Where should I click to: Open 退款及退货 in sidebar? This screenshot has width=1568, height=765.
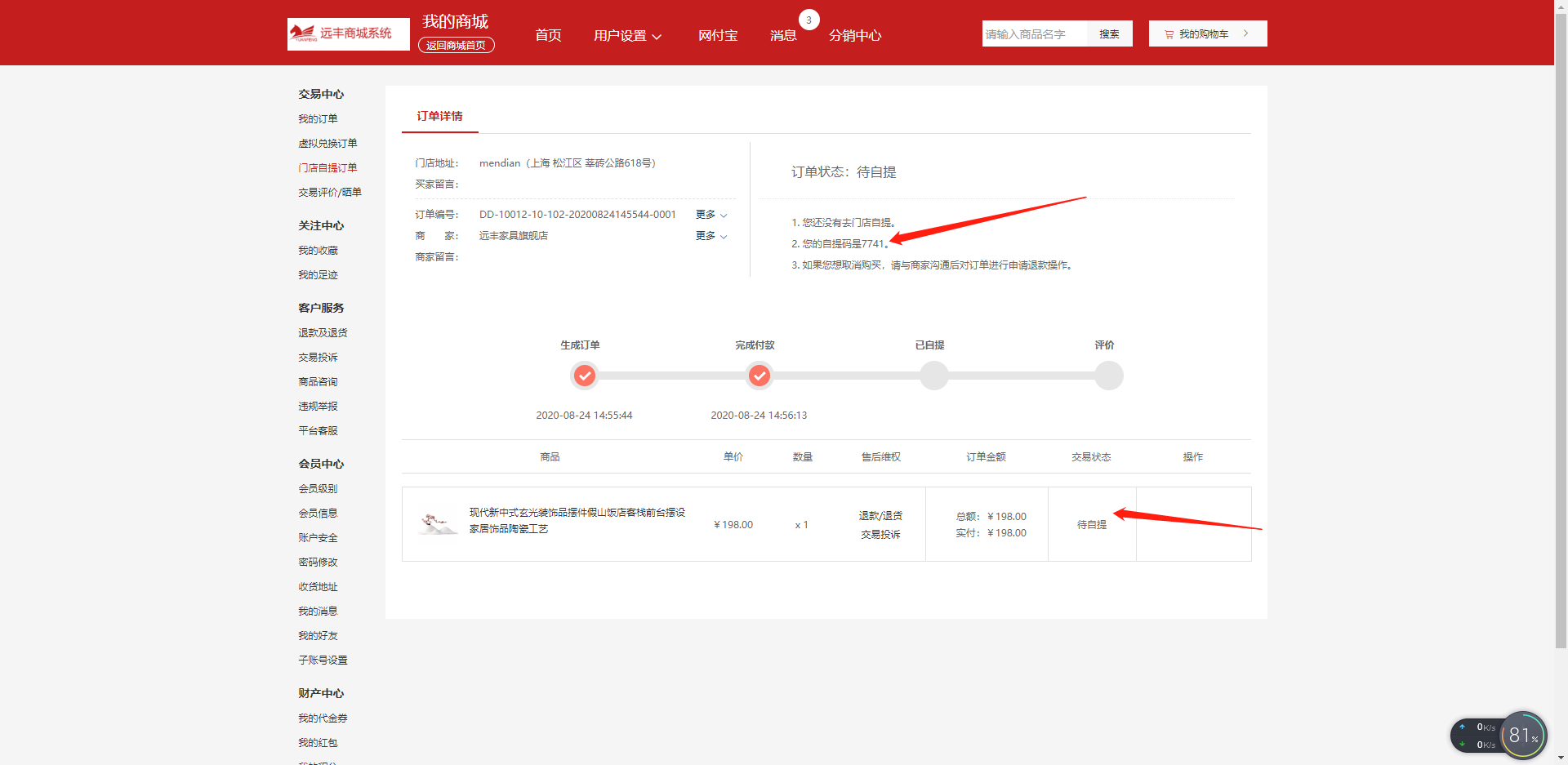[323, 333]
